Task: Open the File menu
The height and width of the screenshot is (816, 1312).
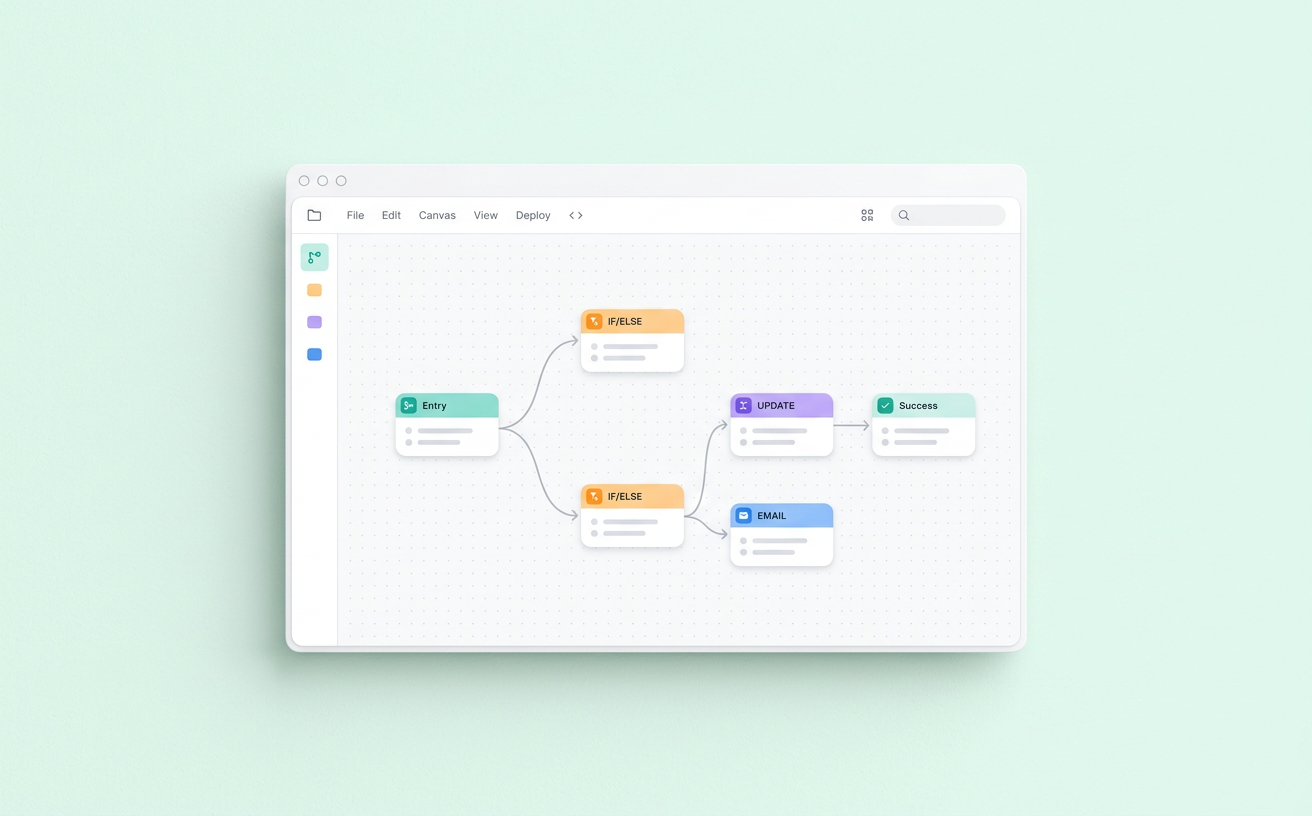Action: point(355,215)
